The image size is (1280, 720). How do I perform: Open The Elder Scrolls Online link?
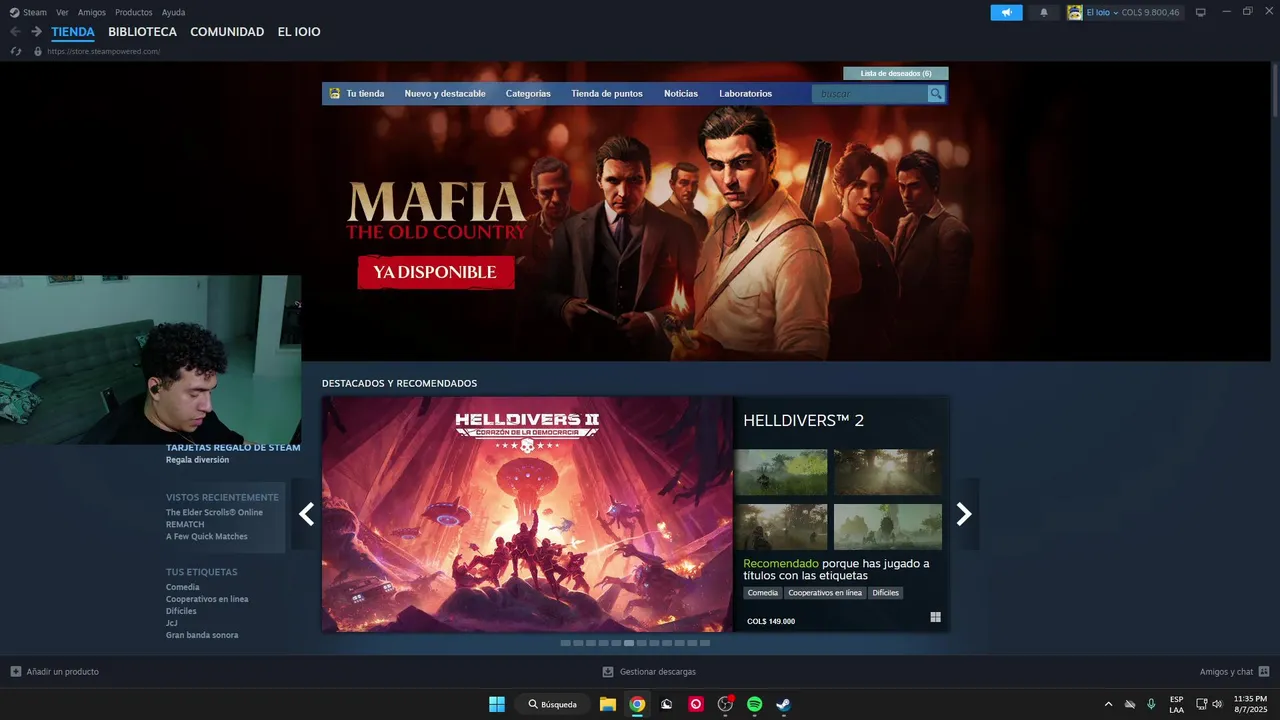coord(214,512)
